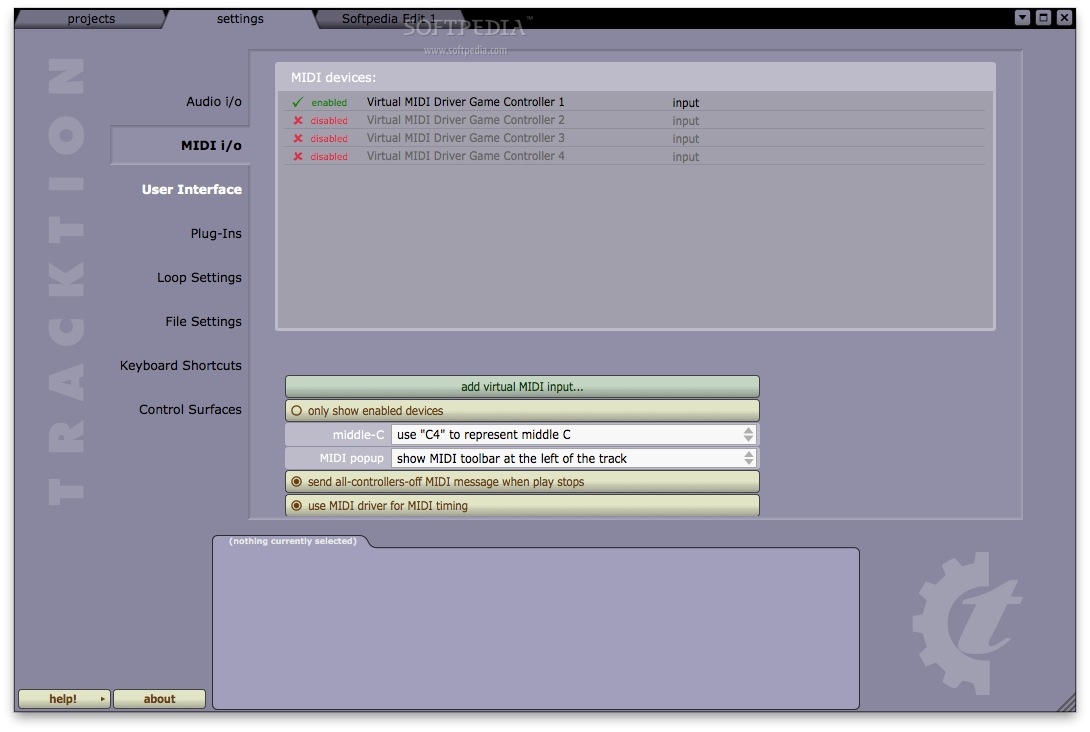Click the MIDI popup dropdown stepper arrows

[x=748, y=458]
